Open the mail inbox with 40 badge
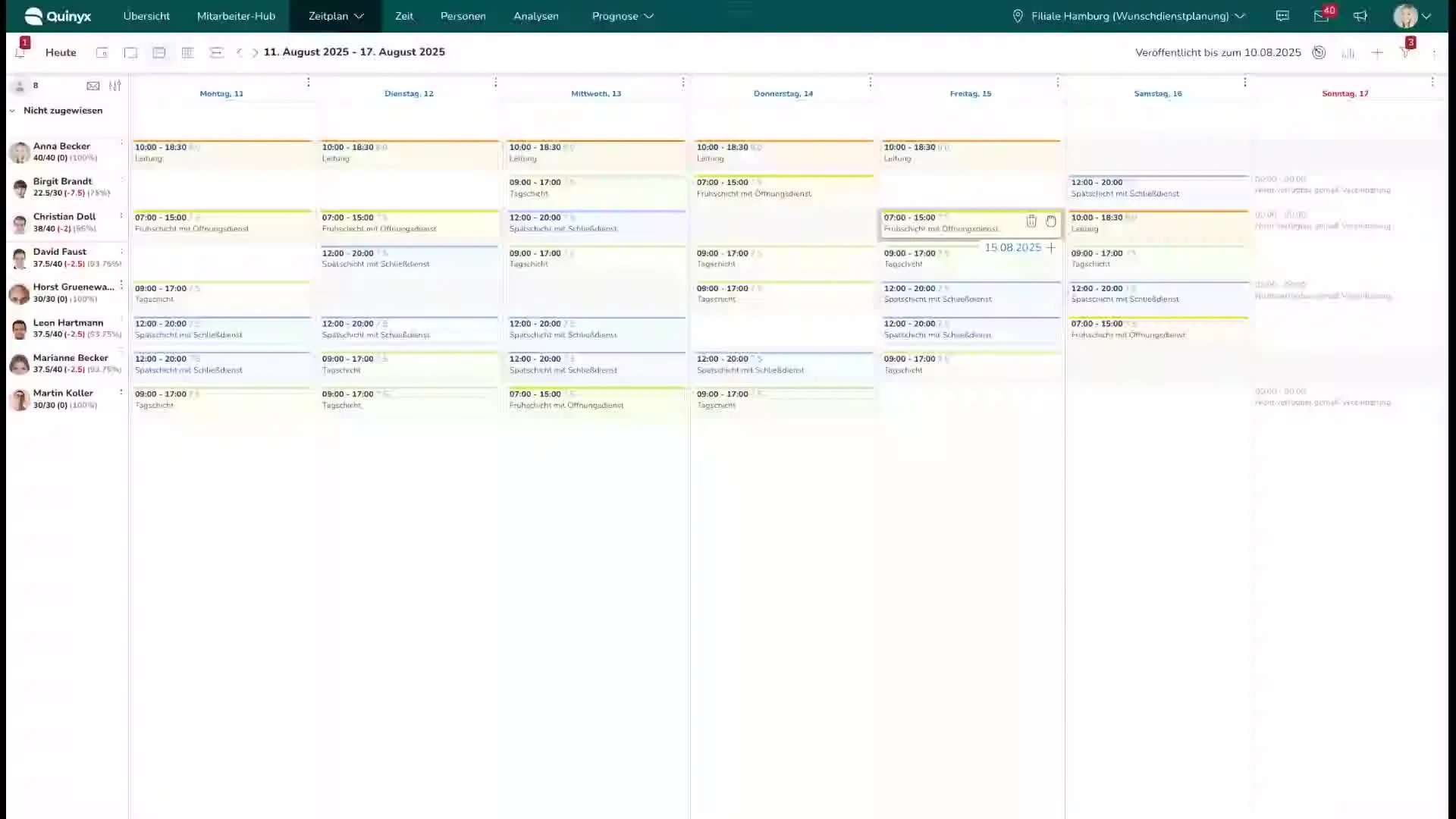1456x819 pixels. tap(1322, 16)
